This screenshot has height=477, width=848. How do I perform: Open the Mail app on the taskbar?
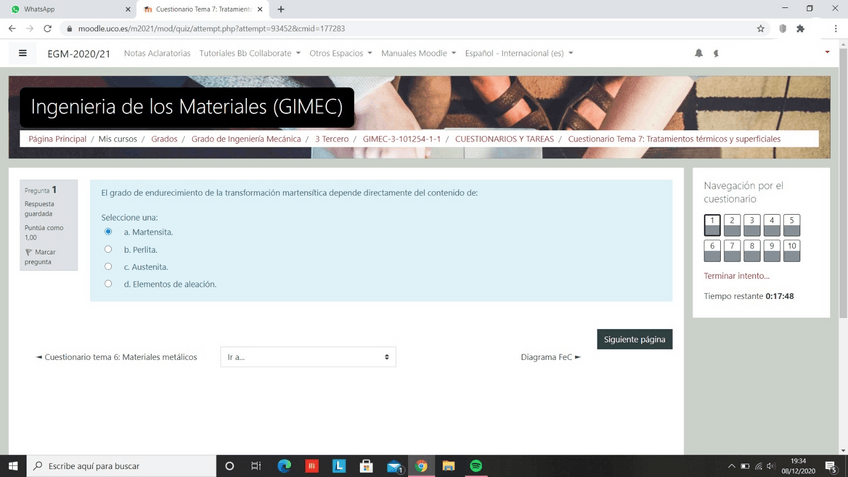[394, 466]
